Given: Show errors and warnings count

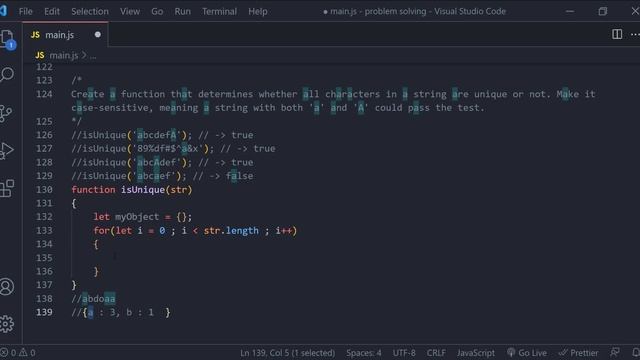Looking at the screenshot, I should (x=18, y=353).
